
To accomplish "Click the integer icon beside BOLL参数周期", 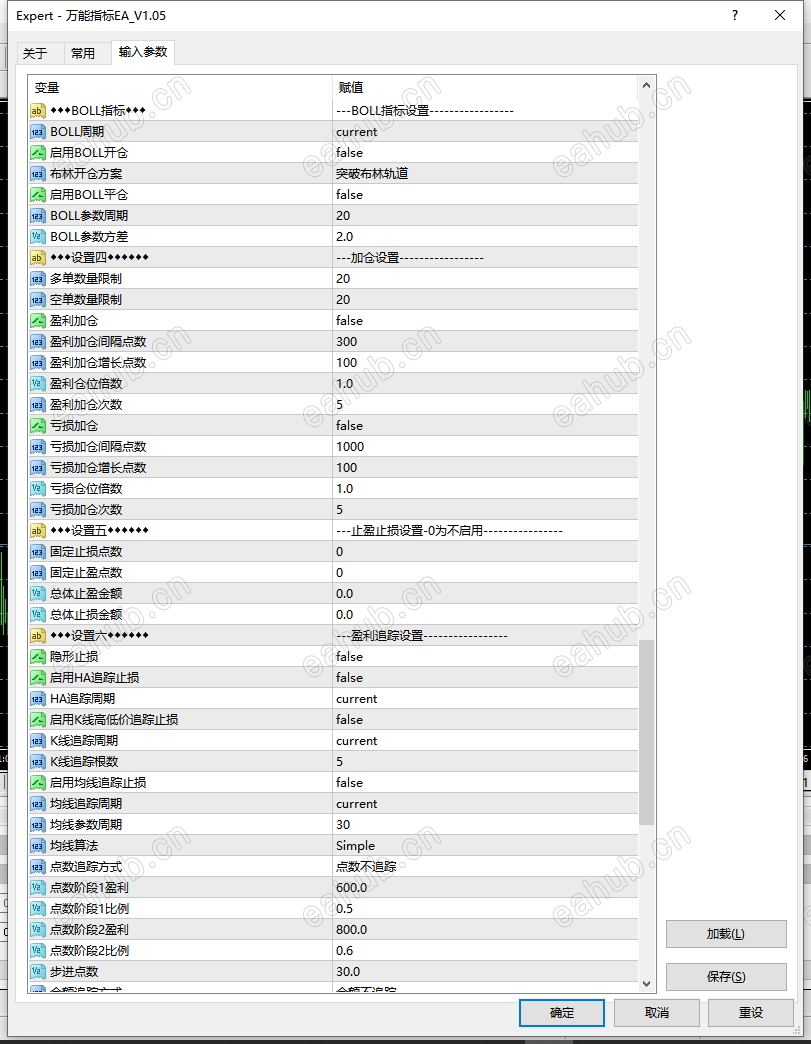I will point(38,216).
